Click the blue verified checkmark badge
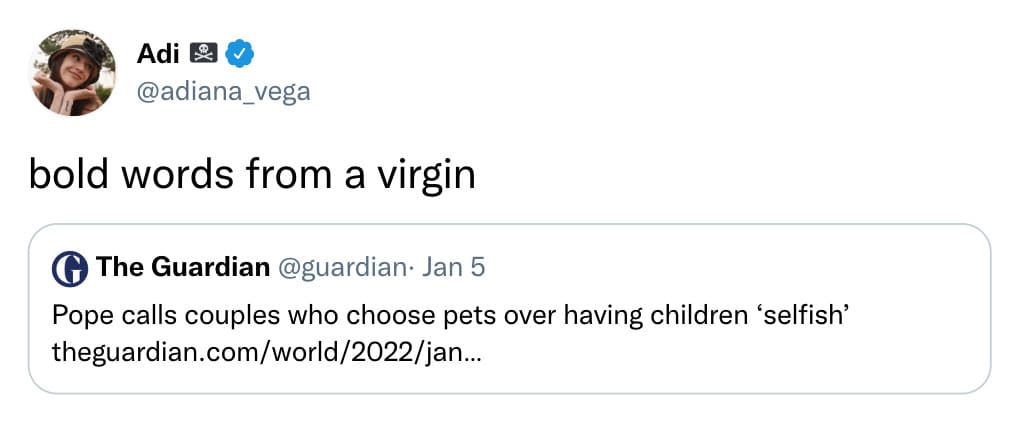This screenshot has height=422, width=1019. click(239, 55)
